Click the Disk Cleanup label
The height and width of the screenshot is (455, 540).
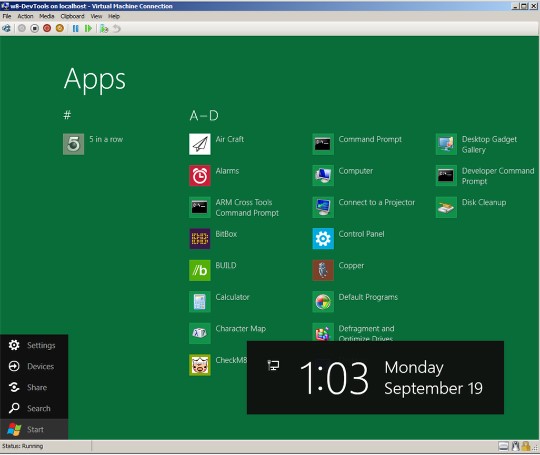pos(484,203)
